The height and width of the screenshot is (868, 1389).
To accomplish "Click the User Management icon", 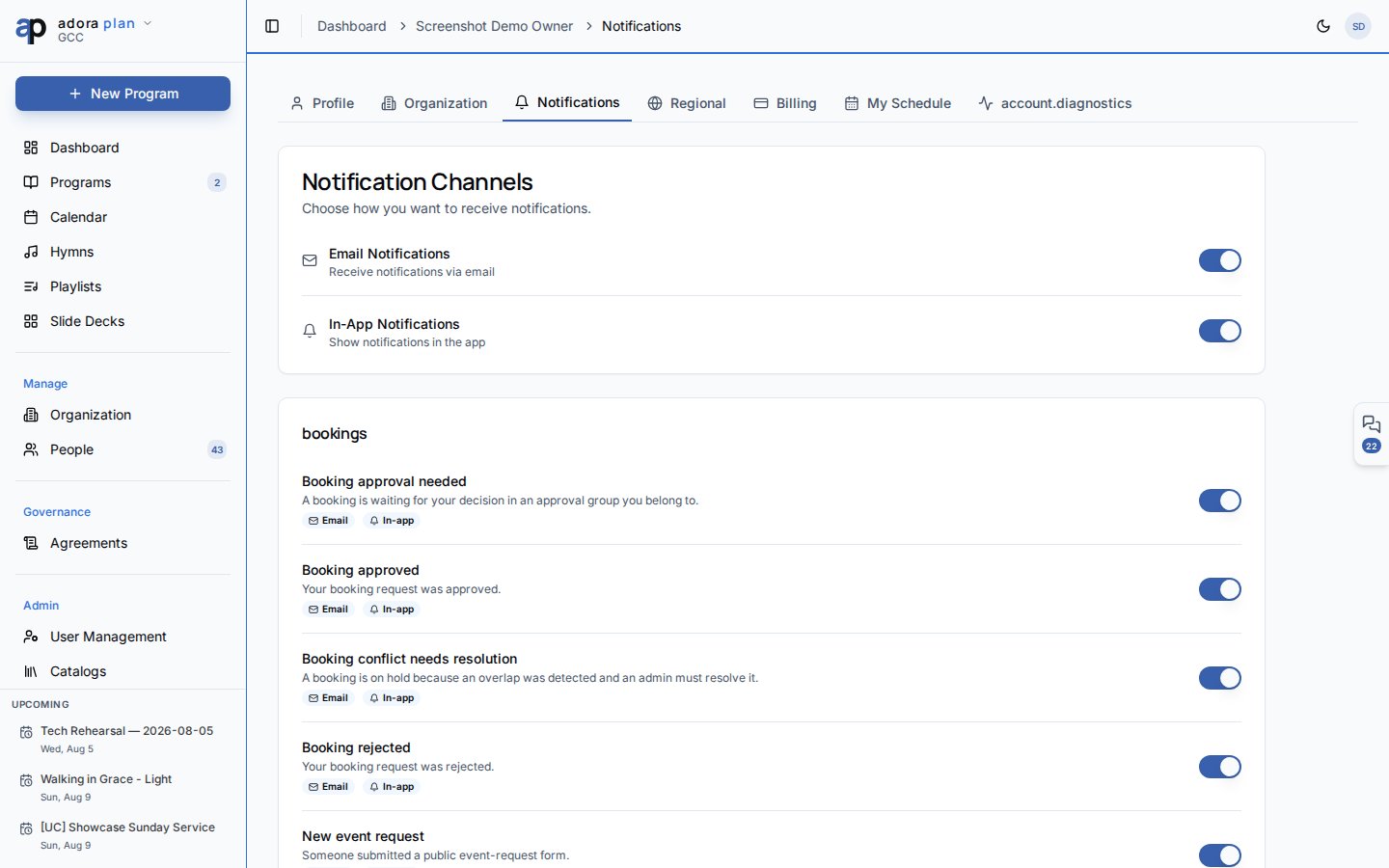I will pyautogui.click(x=31, y=637).
